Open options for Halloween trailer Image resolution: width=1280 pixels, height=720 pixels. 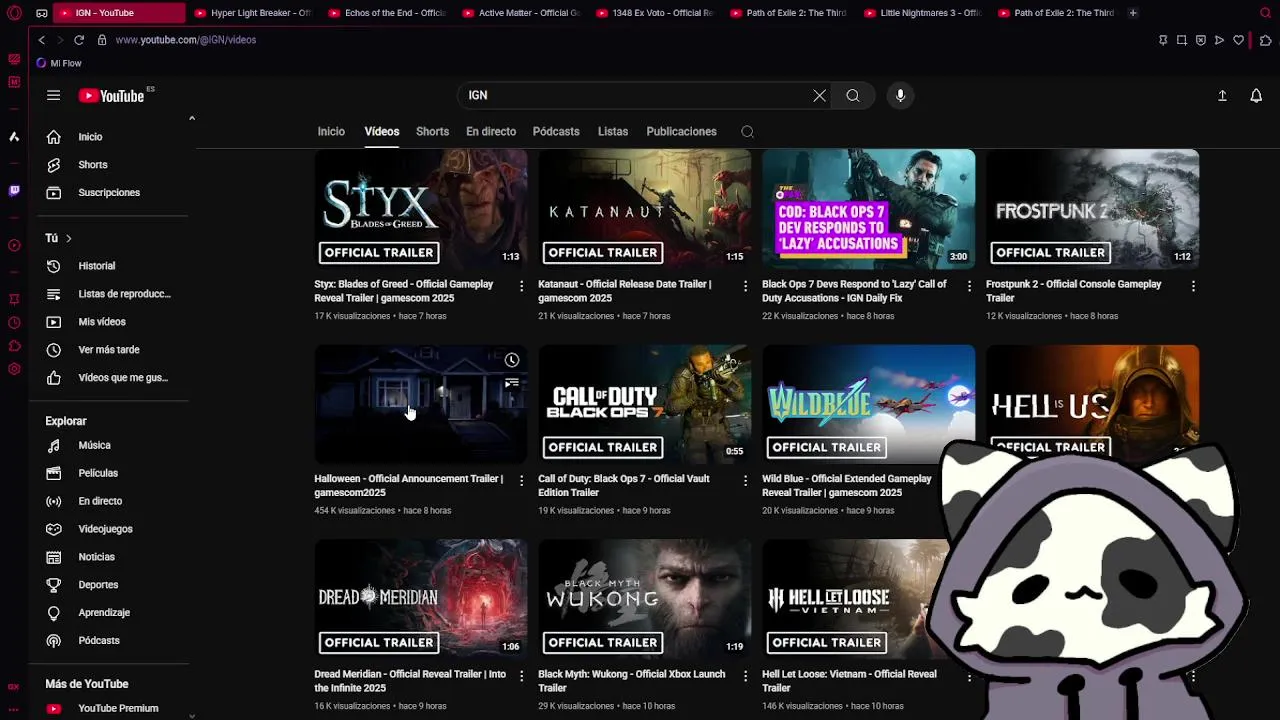[x=521, y=481]
